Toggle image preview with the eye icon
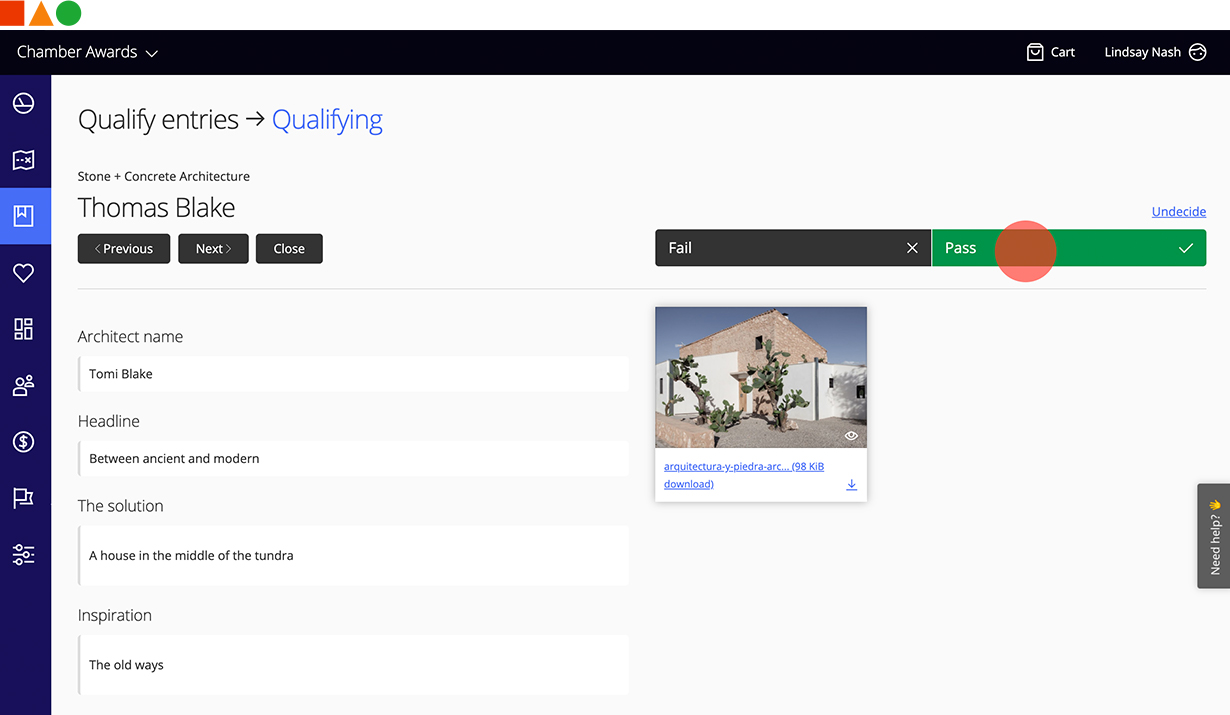 pos(851,436)
